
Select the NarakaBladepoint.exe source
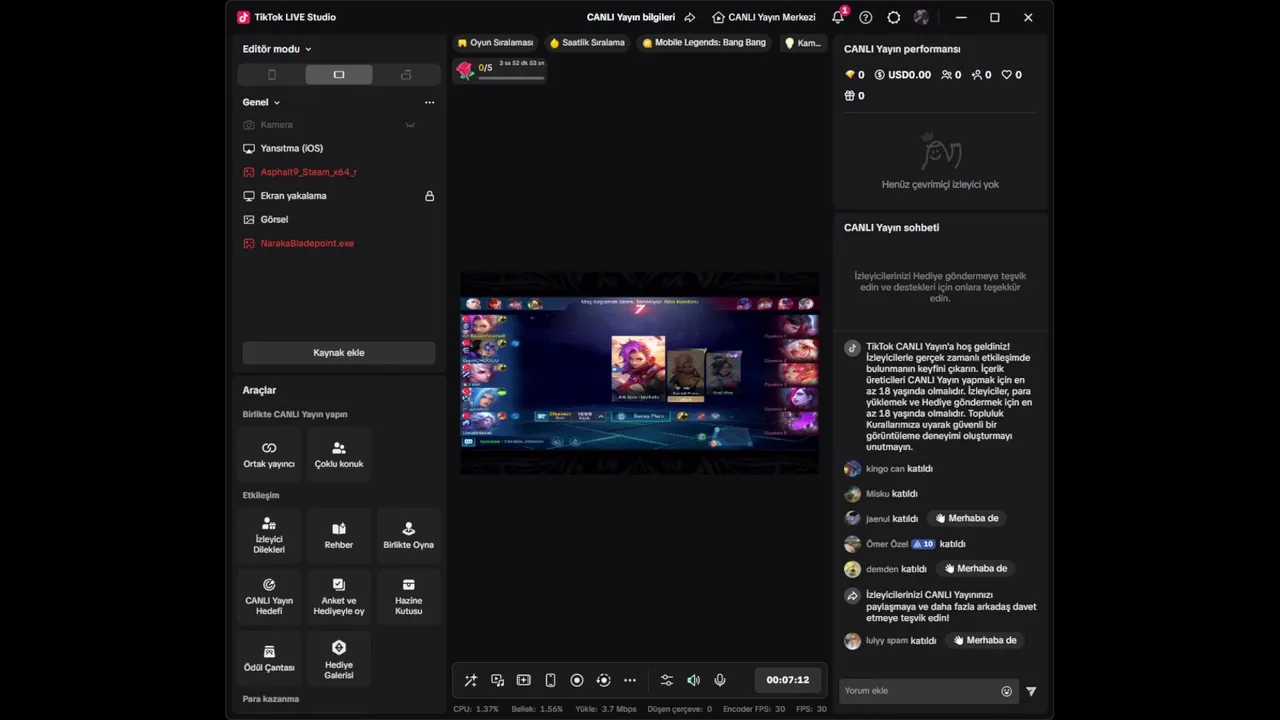[x=339, y=243]
